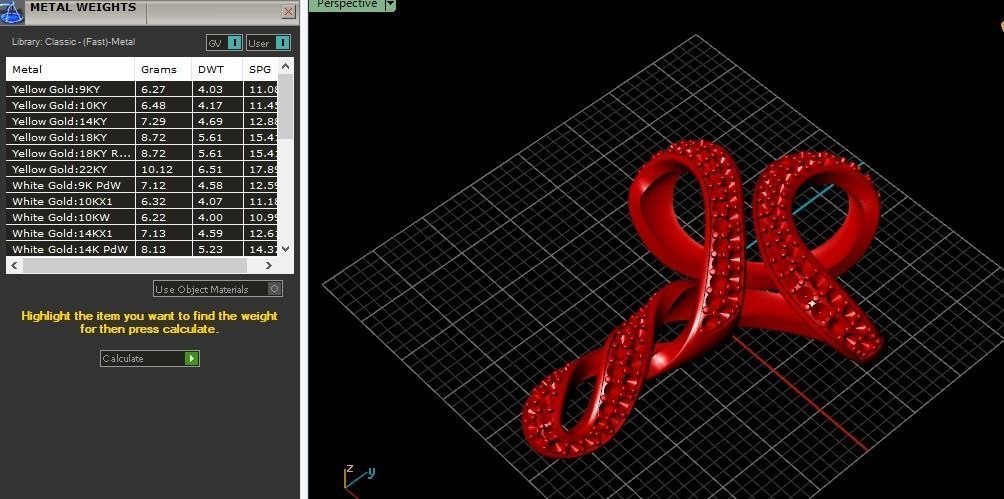
Task: Click the 8.13 grams value
Action: 153,250
